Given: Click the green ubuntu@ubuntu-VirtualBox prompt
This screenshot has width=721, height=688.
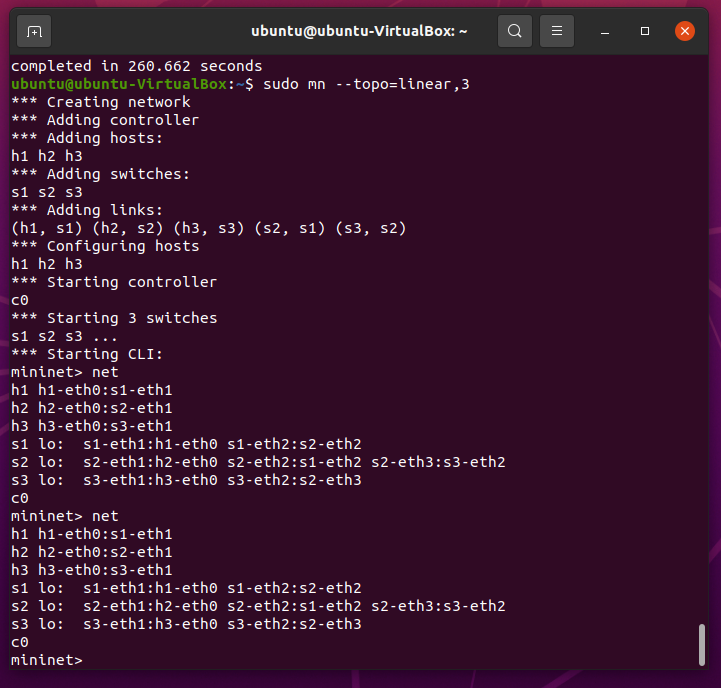Looking at the screenshot, I should (119, 84).
